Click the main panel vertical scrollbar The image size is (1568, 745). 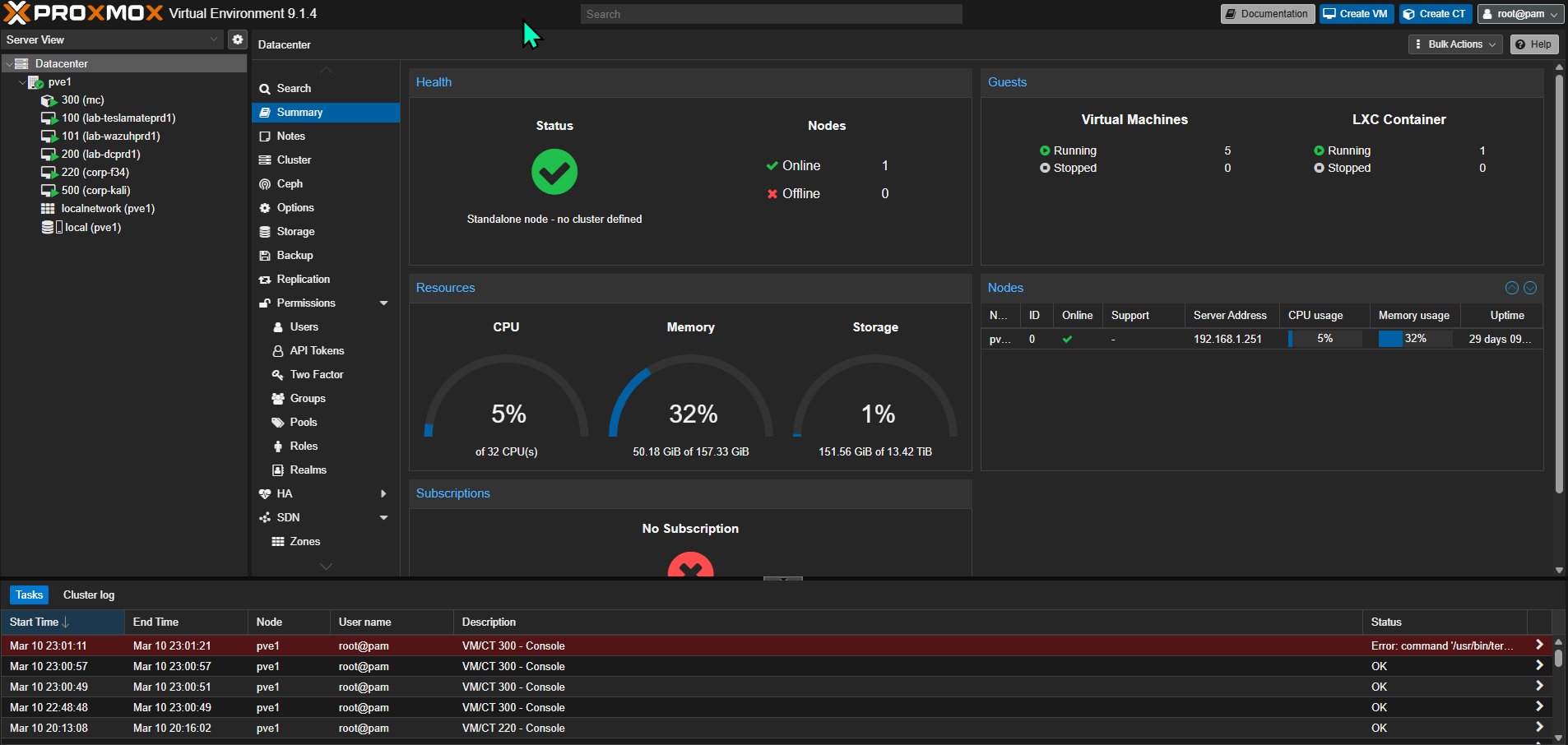(x=1559, y=285)
